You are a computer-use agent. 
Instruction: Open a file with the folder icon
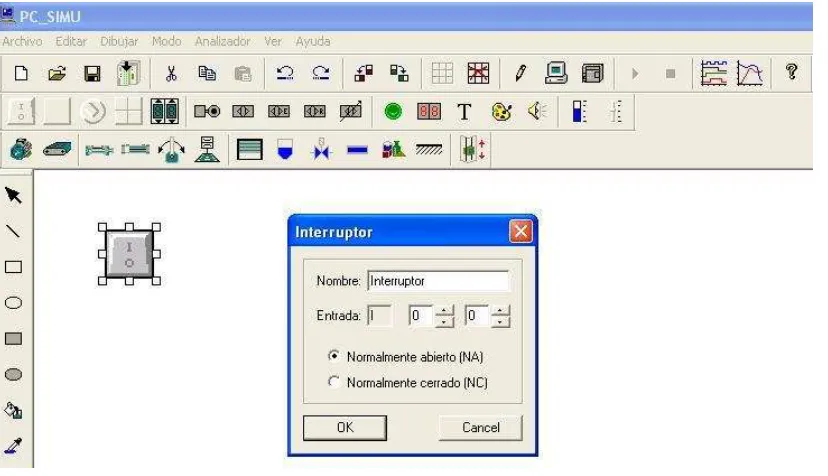[x=57, y=73]
